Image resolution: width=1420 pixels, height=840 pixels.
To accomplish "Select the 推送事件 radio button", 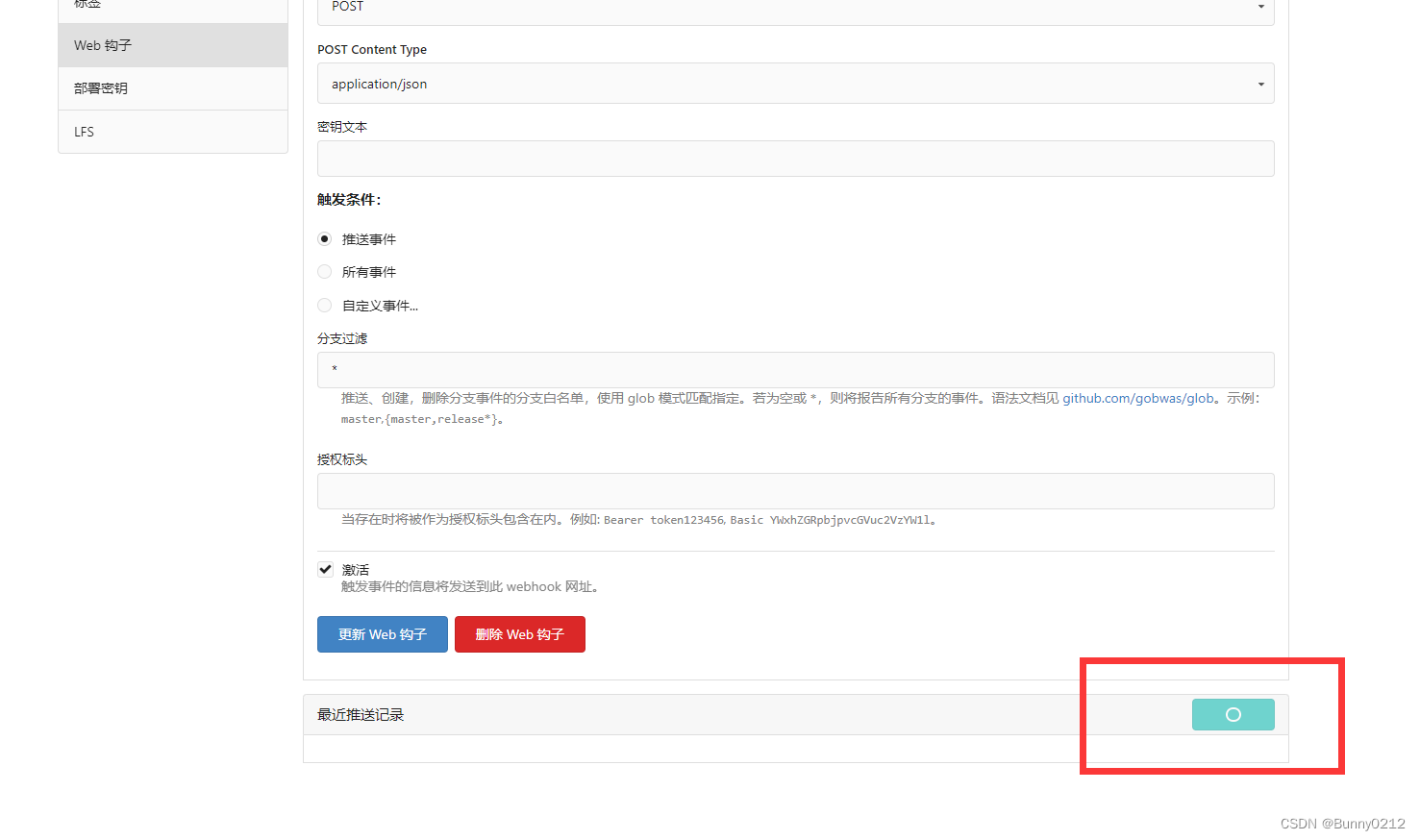I will [x=325, y=238].
